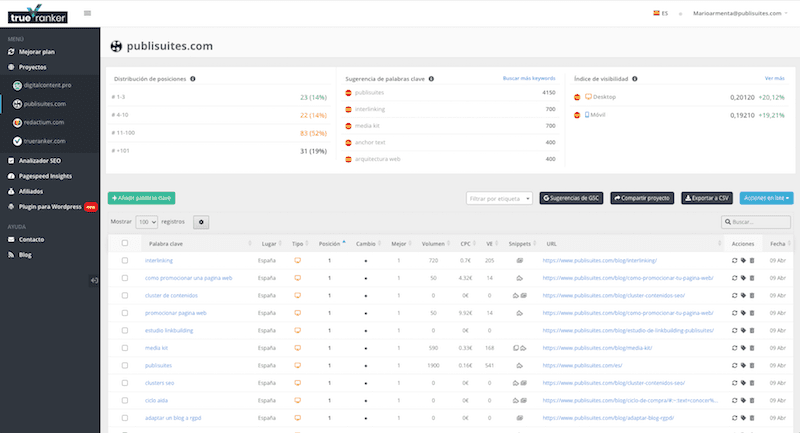This screenshot has width=800, height=433.
Task: Click globe icon beside publisuites.com heading
Action: click(x=116, y=46)
